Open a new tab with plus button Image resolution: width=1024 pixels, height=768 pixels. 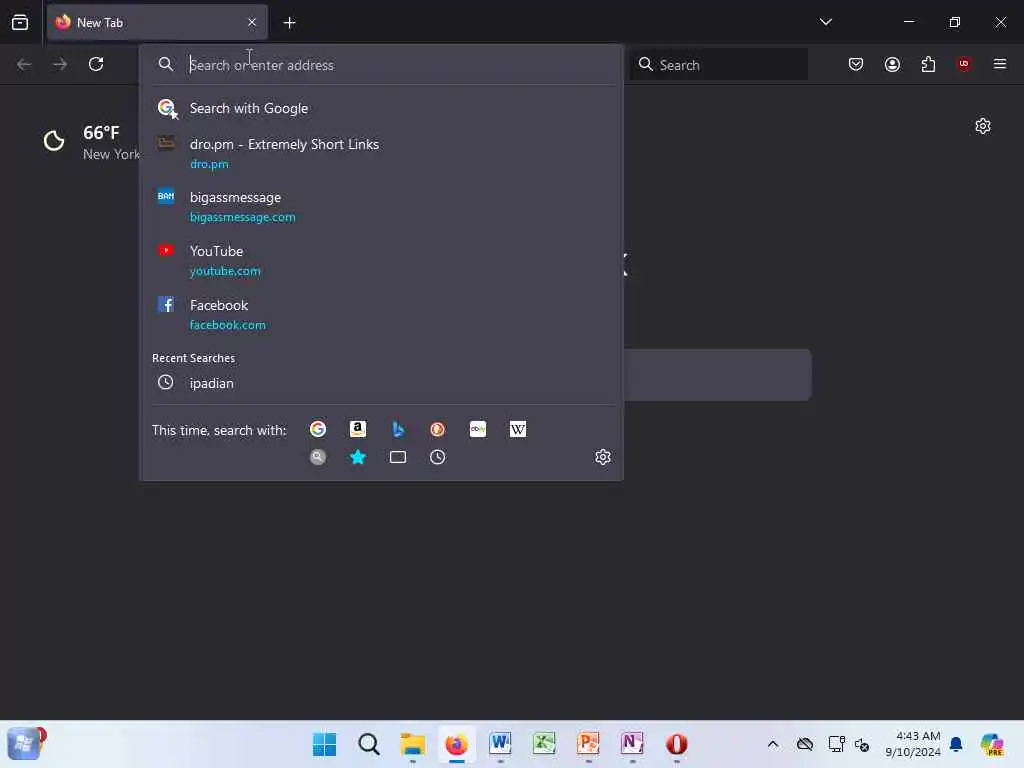click(289, 23)
